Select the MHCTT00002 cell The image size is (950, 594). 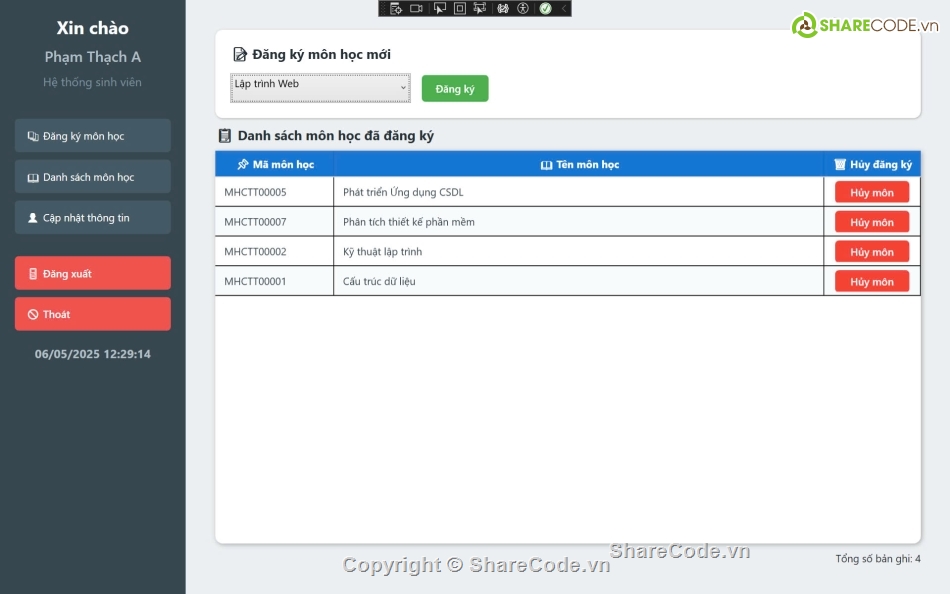coord(274,252)
